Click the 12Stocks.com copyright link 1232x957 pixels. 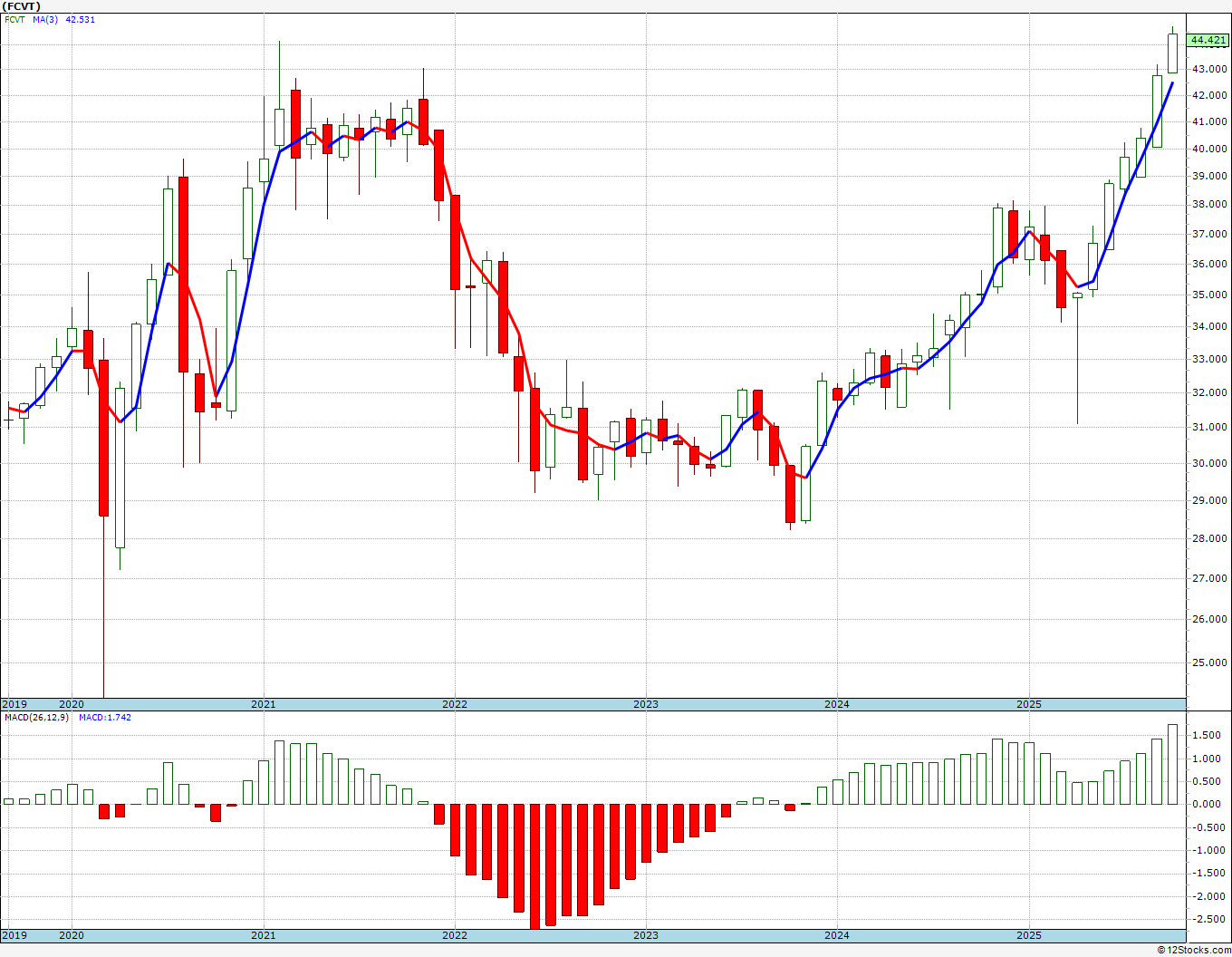click(x=1192, y=950)
